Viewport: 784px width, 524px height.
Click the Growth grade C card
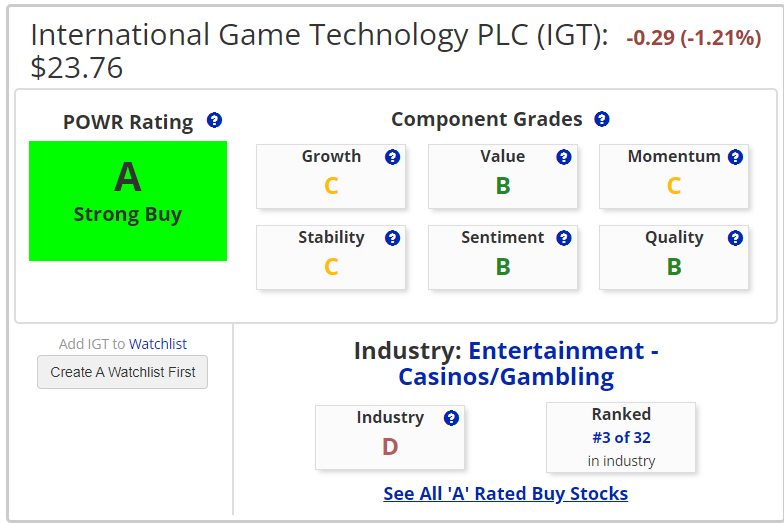point(331,176)
